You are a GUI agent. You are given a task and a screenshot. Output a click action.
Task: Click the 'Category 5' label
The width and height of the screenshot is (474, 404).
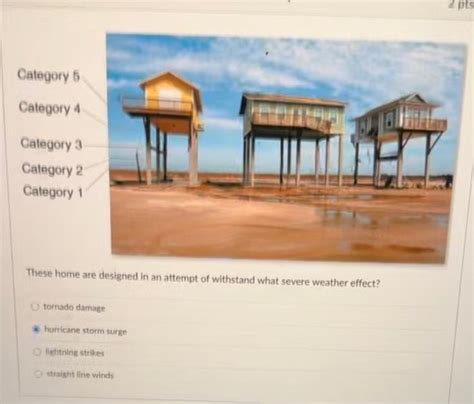(x=49, y=75)
